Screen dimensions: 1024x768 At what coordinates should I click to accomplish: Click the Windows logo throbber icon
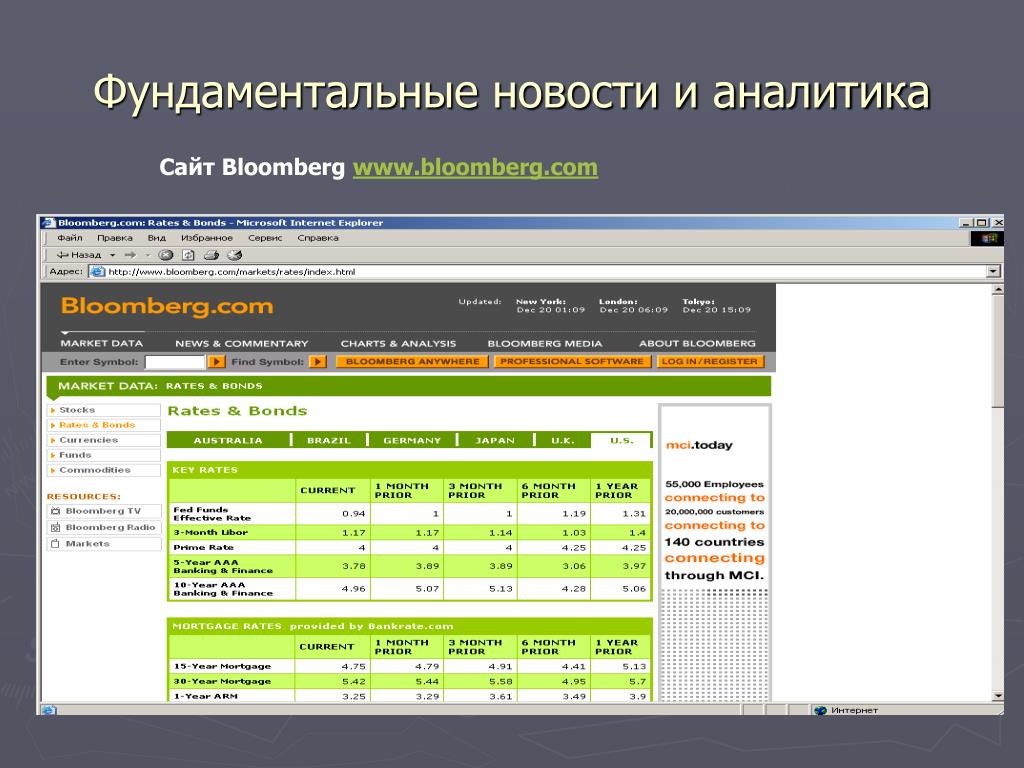[987, 238]
